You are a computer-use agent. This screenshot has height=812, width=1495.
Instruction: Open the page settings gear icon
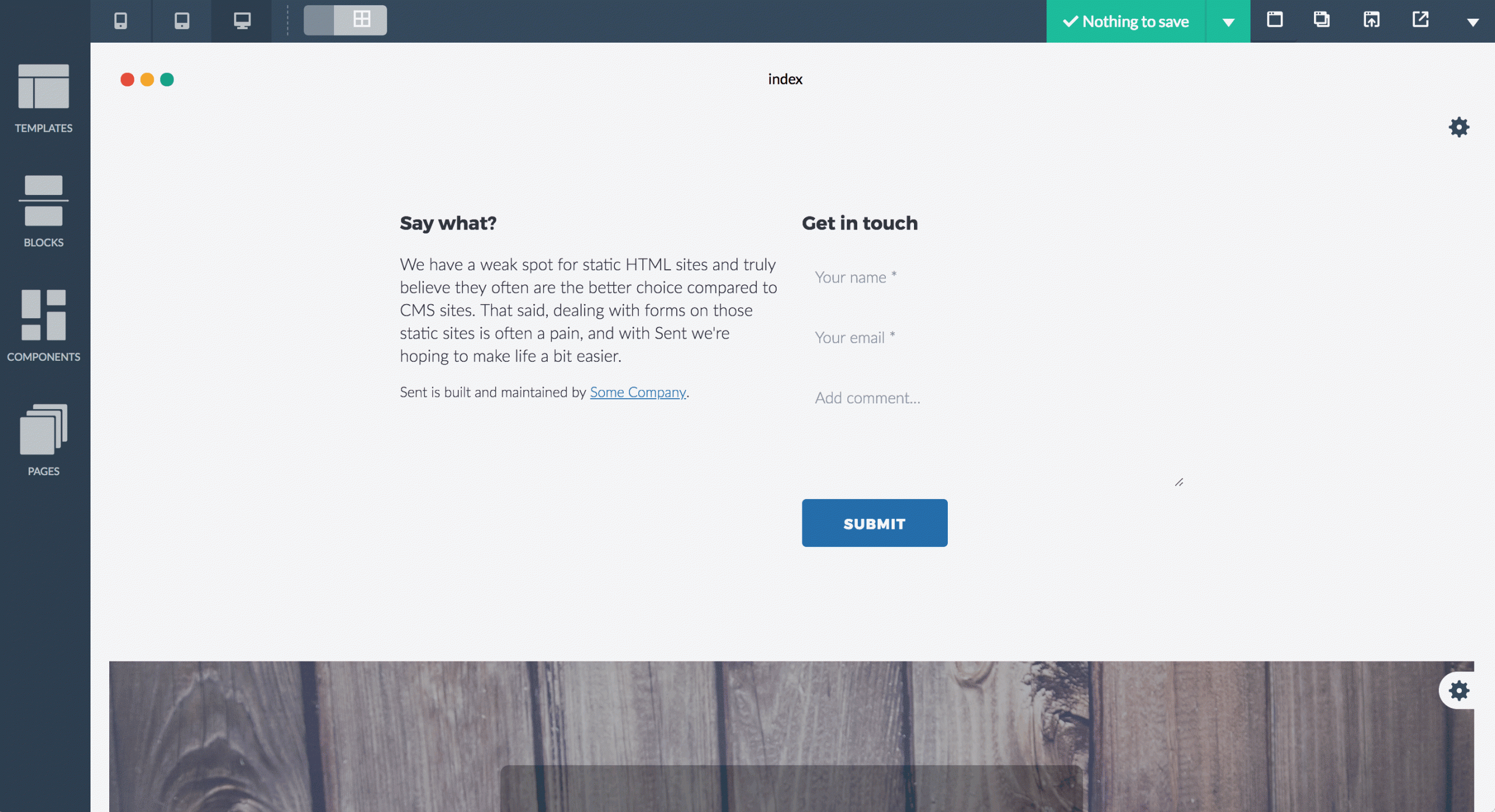coord(1459,126)
